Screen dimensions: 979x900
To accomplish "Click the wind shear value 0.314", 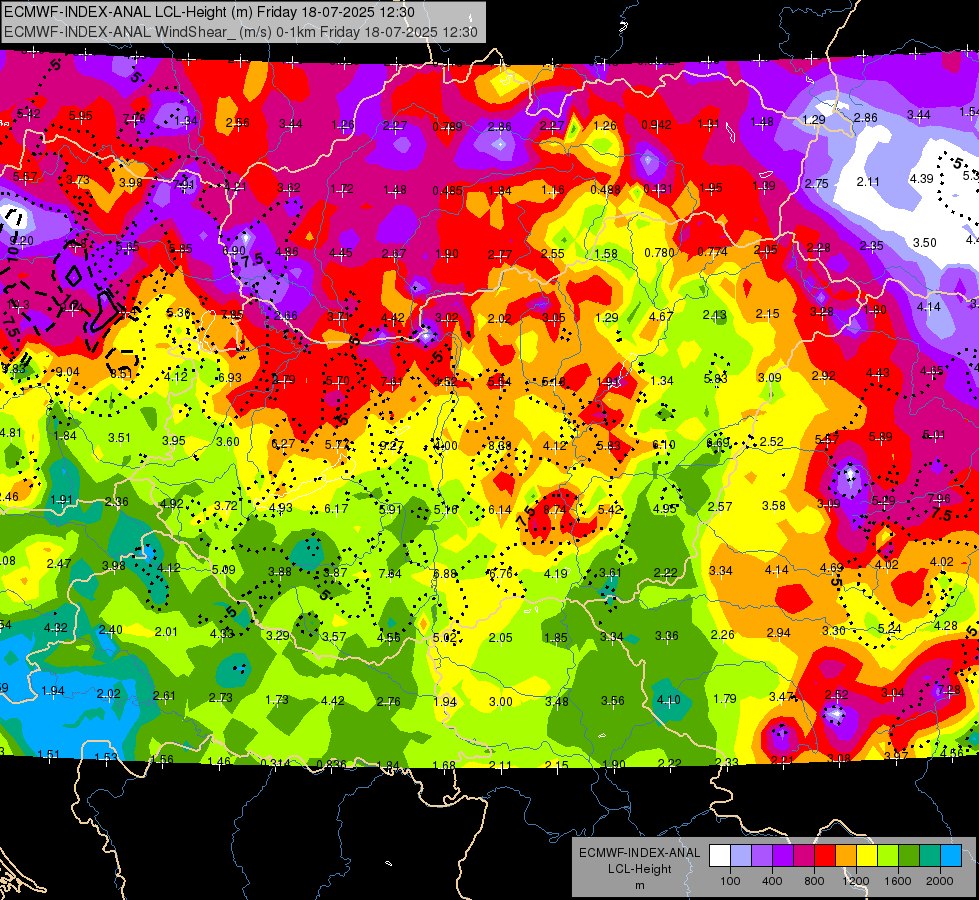I will (275, 763).
